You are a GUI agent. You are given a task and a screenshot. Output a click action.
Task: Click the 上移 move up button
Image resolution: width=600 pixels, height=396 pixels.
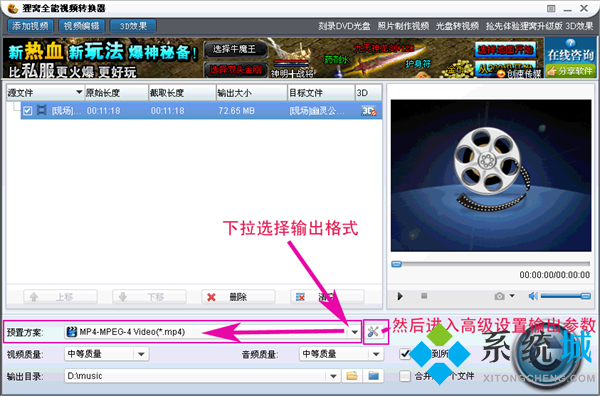tap(60, 297)
